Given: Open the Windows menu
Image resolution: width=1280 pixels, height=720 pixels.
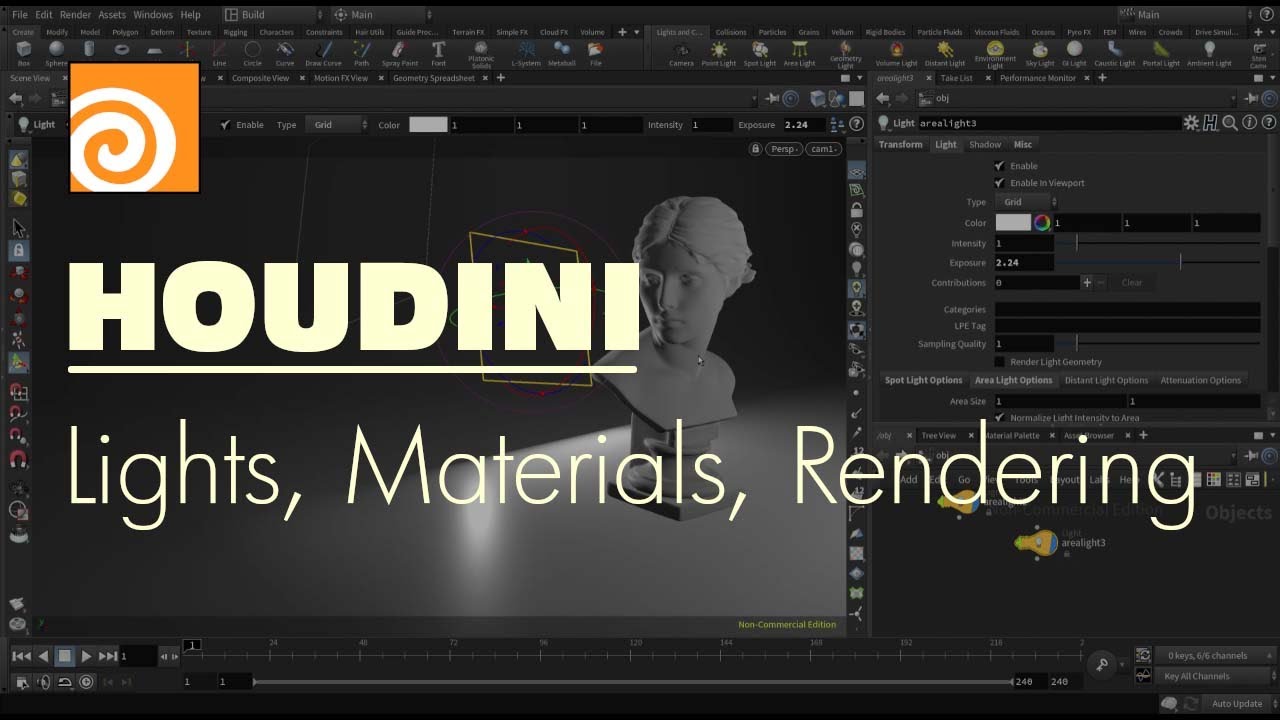Looking at the screenshot, I should point(153,15).
